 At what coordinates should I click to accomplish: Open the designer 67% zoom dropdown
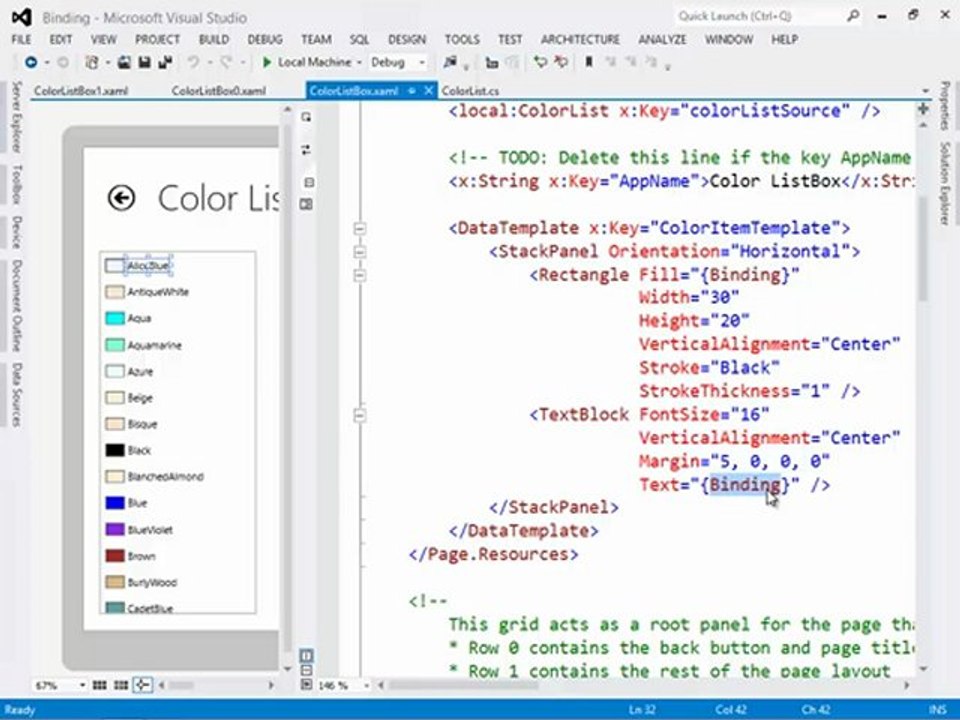tap(83, 685)
